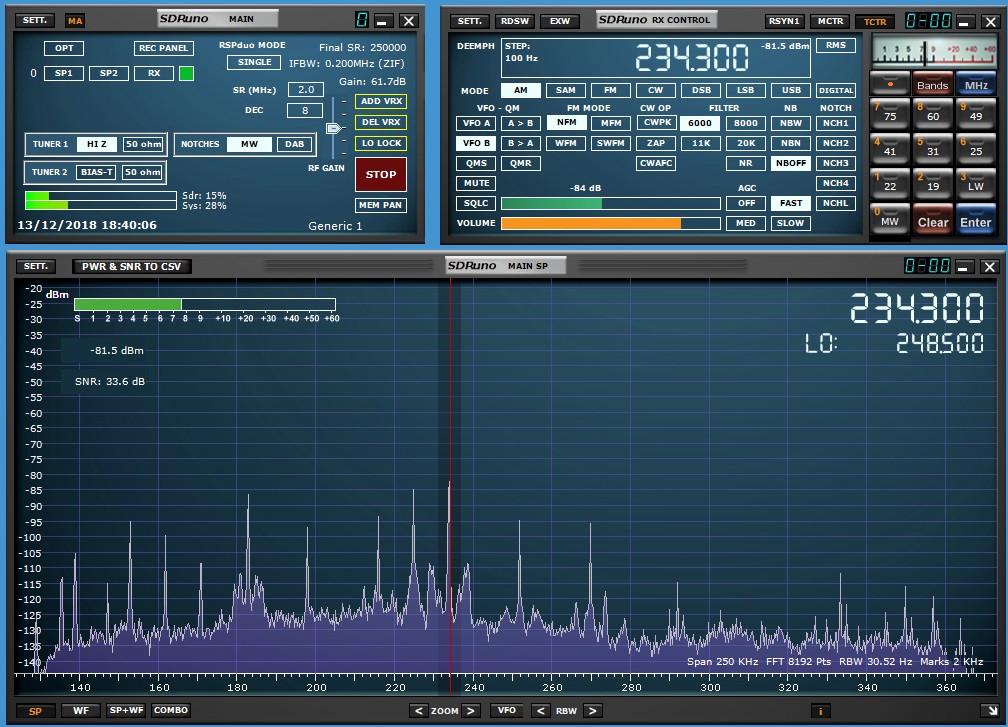Viewport: 1008px width, 727px height.
Task: Enable NCH1 notch filter
Action: [x=836, y=123]
